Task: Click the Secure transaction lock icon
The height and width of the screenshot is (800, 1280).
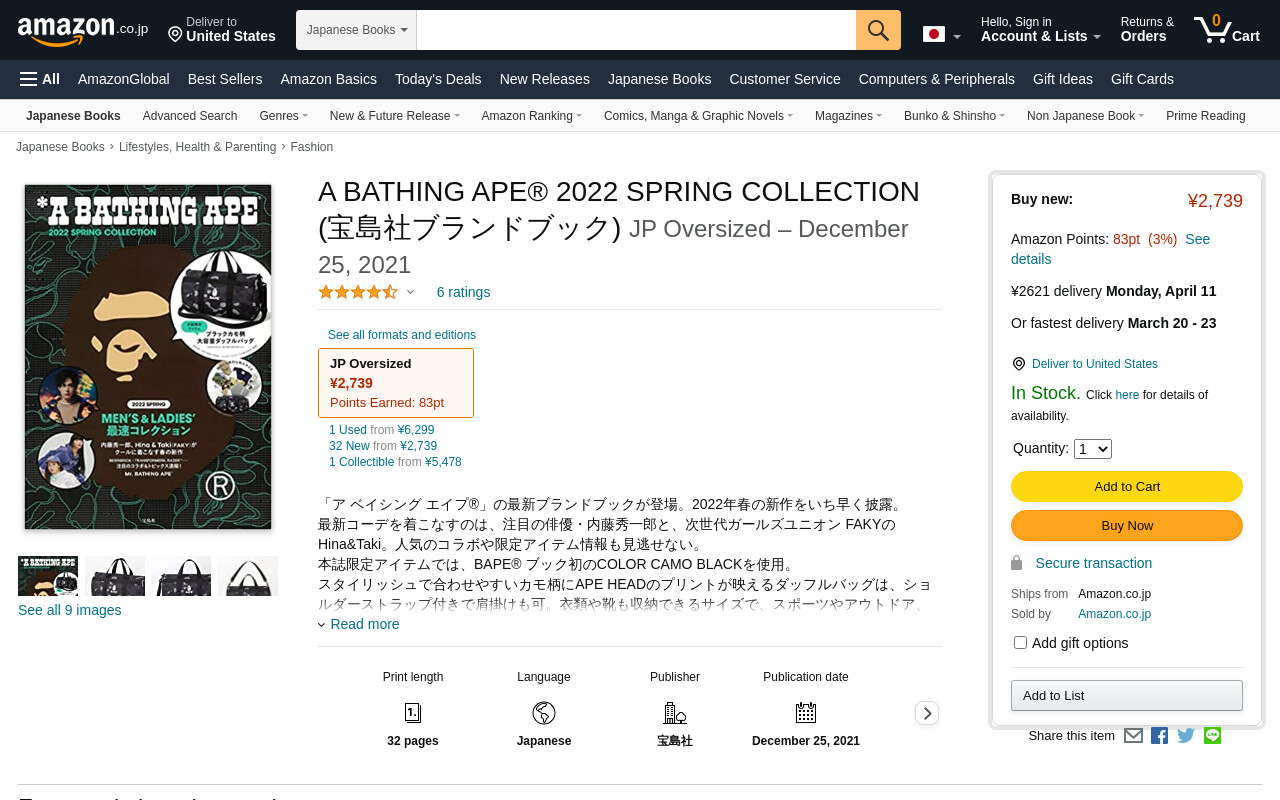Action: 1017,563
